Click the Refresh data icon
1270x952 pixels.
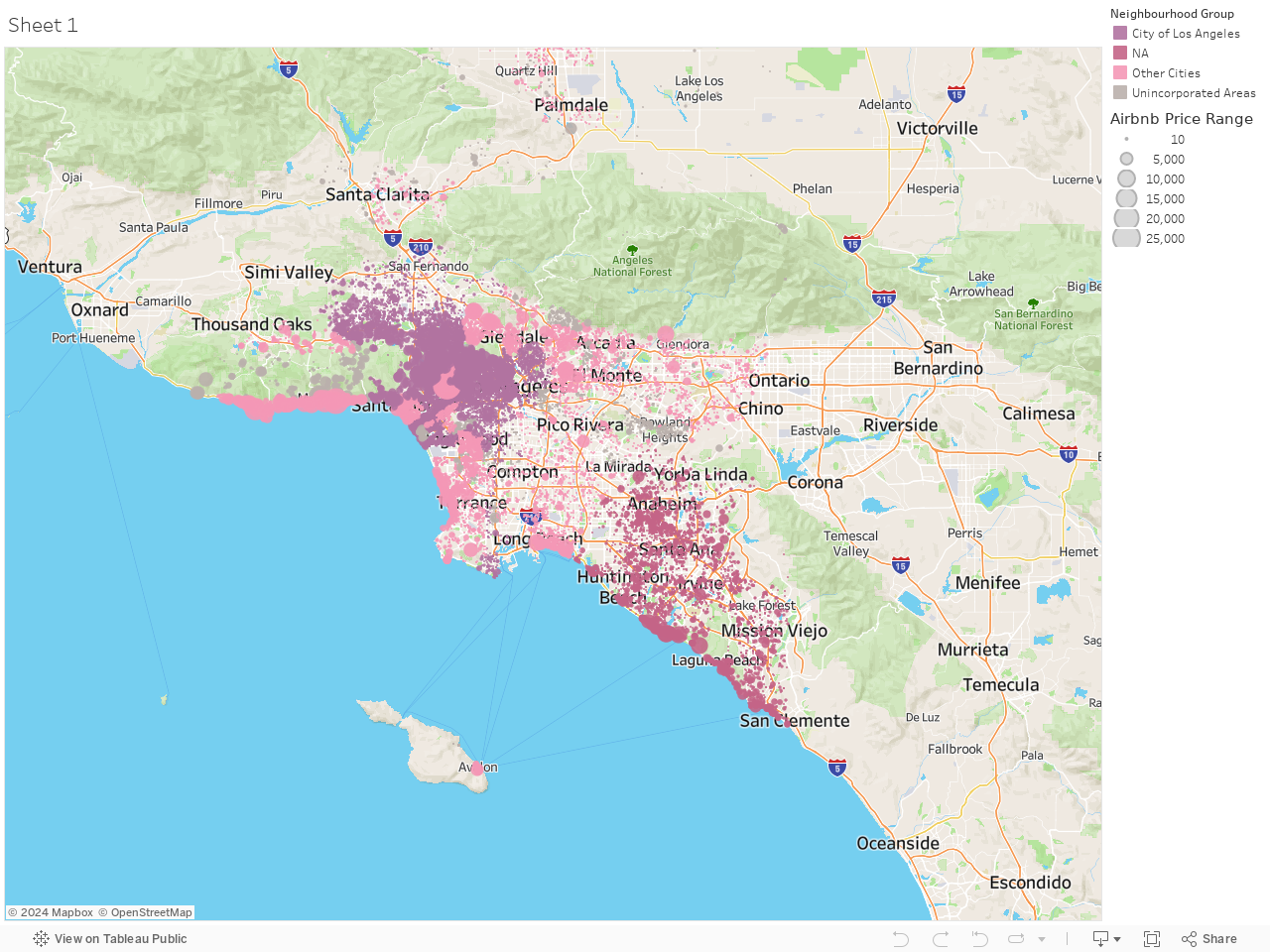point(1016,938)
